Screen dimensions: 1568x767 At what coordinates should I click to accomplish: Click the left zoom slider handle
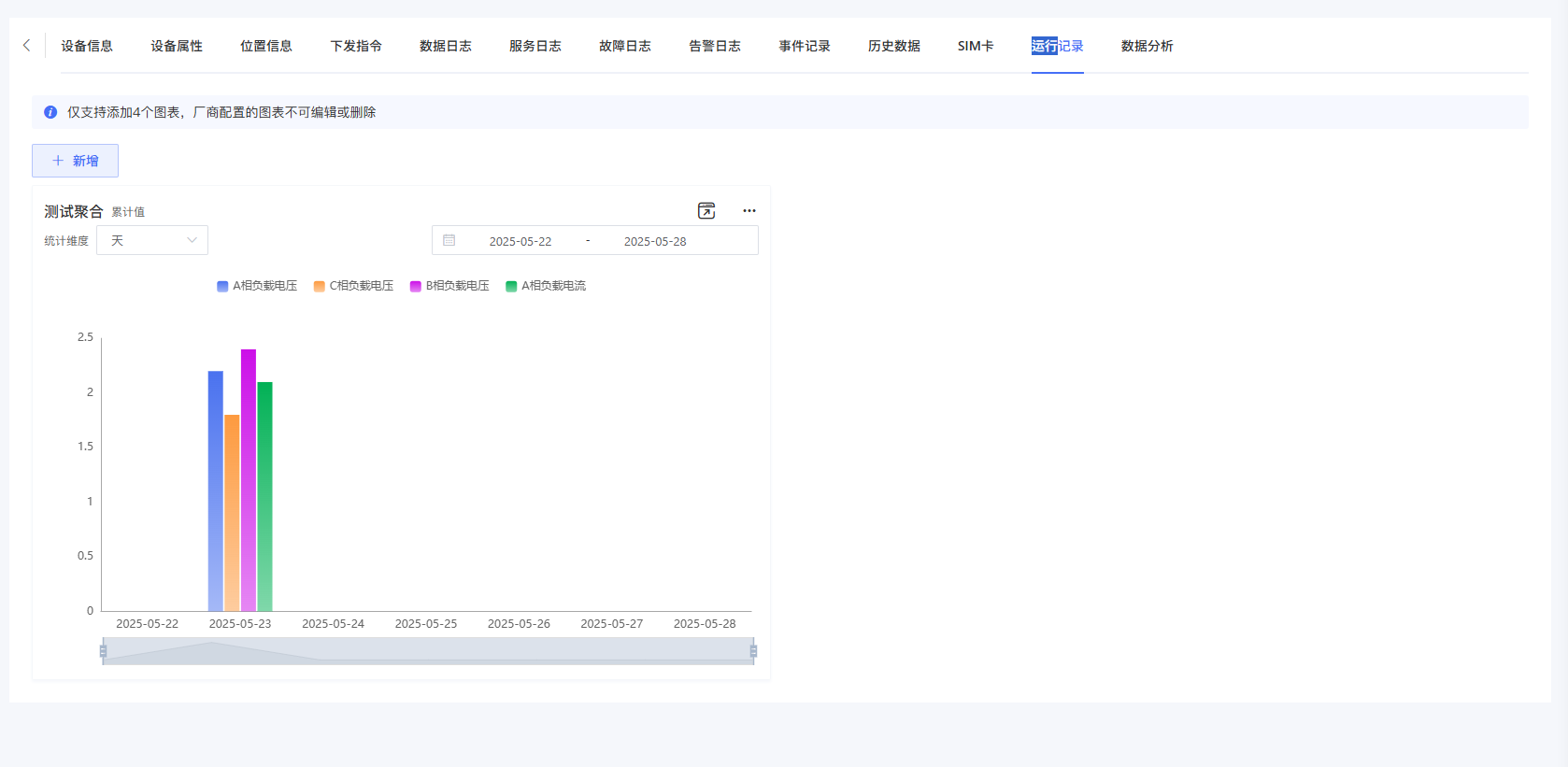coord(103,651)
